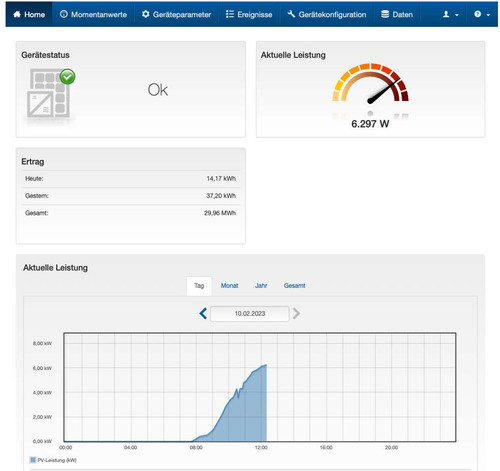Click the house icon beside Home
The width and height of the screenshot is (500, 471).
[x=17, y=14]
